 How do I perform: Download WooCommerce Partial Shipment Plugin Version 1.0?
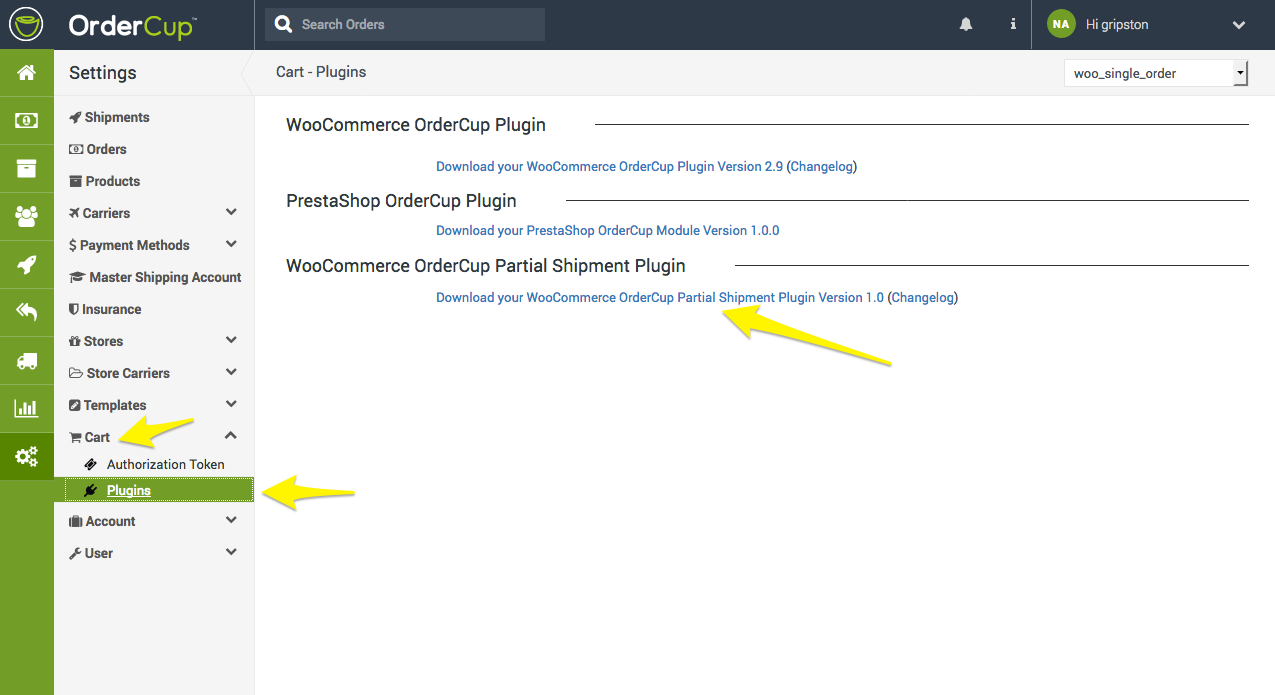coord(660,297)
